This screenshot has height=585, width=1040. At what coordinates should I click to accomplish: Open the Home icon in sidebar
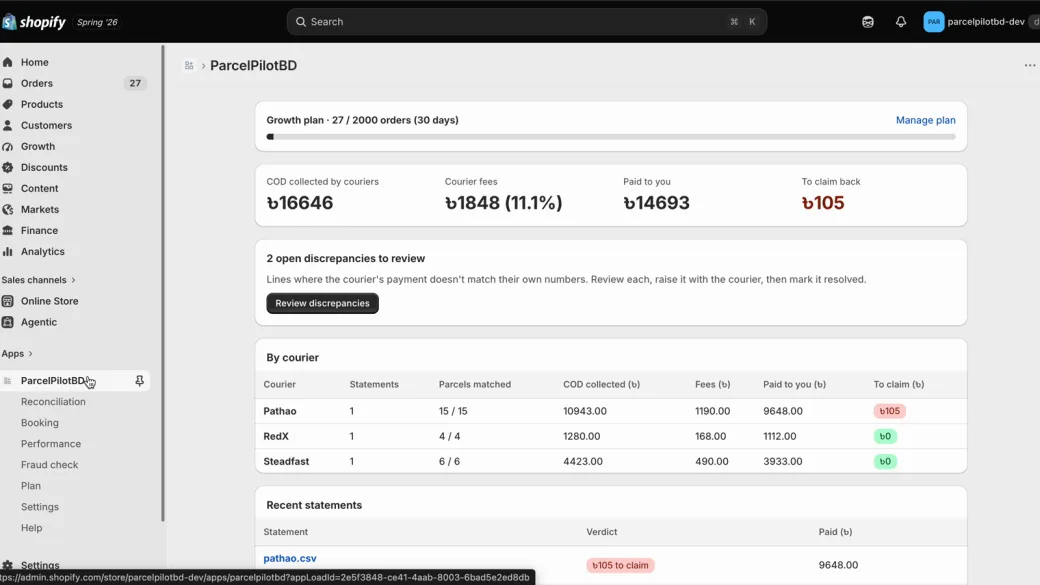pos(8,62)
